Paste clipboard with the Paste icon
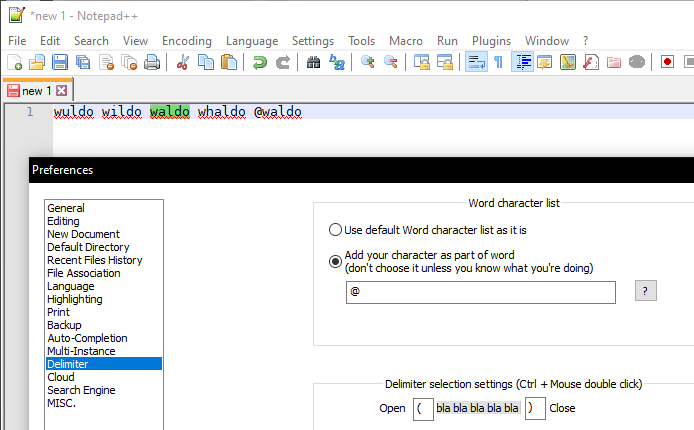694x430 pixels. [x=228, y=62]
